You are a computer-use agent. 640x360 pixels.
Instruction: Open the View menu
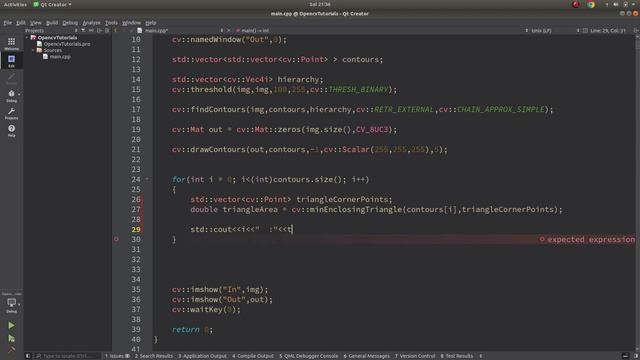click(x=36, y=23)
